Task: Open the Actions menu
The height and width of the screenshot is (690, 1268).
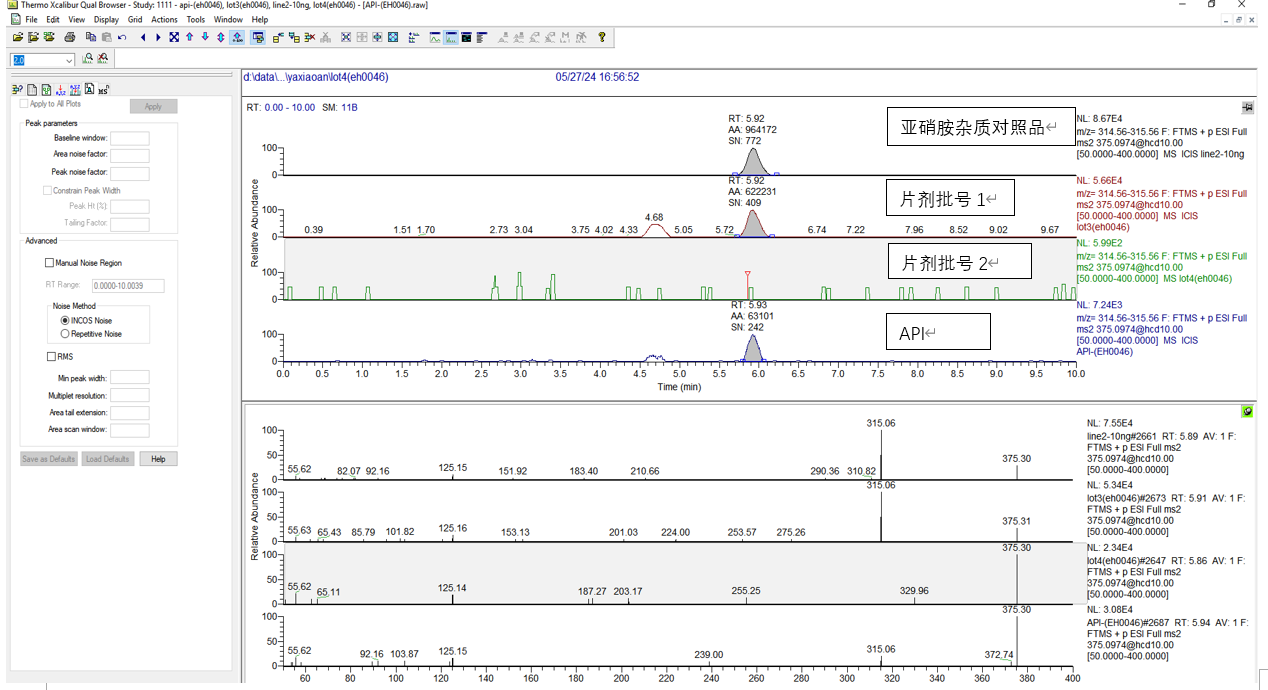Action: pos(164,19)
